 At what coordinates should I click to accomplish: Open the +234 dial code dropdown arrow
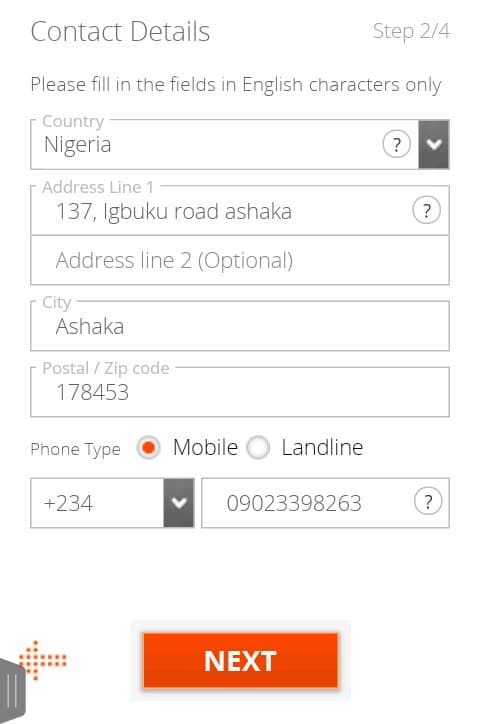tap(179, 503)
